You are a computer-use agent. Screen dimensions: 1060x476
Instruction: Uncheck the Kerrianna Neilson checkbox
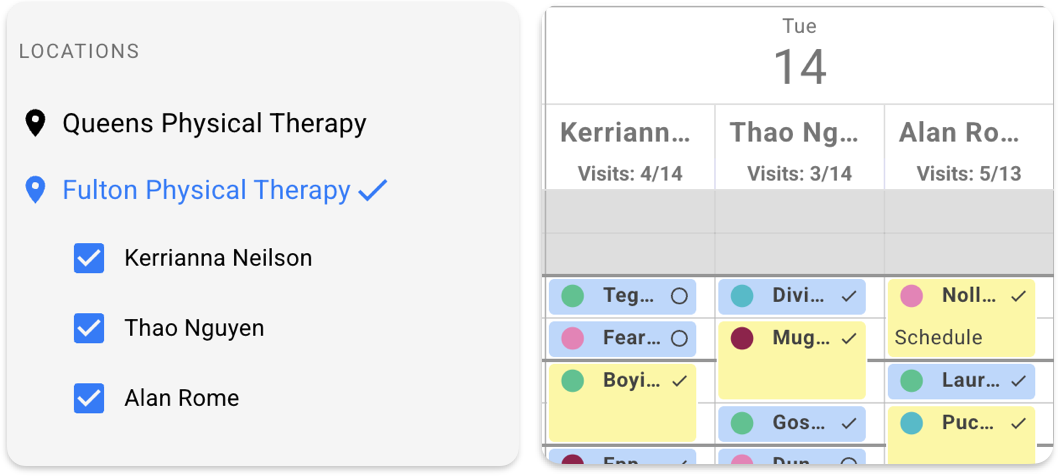pos(89,258)
